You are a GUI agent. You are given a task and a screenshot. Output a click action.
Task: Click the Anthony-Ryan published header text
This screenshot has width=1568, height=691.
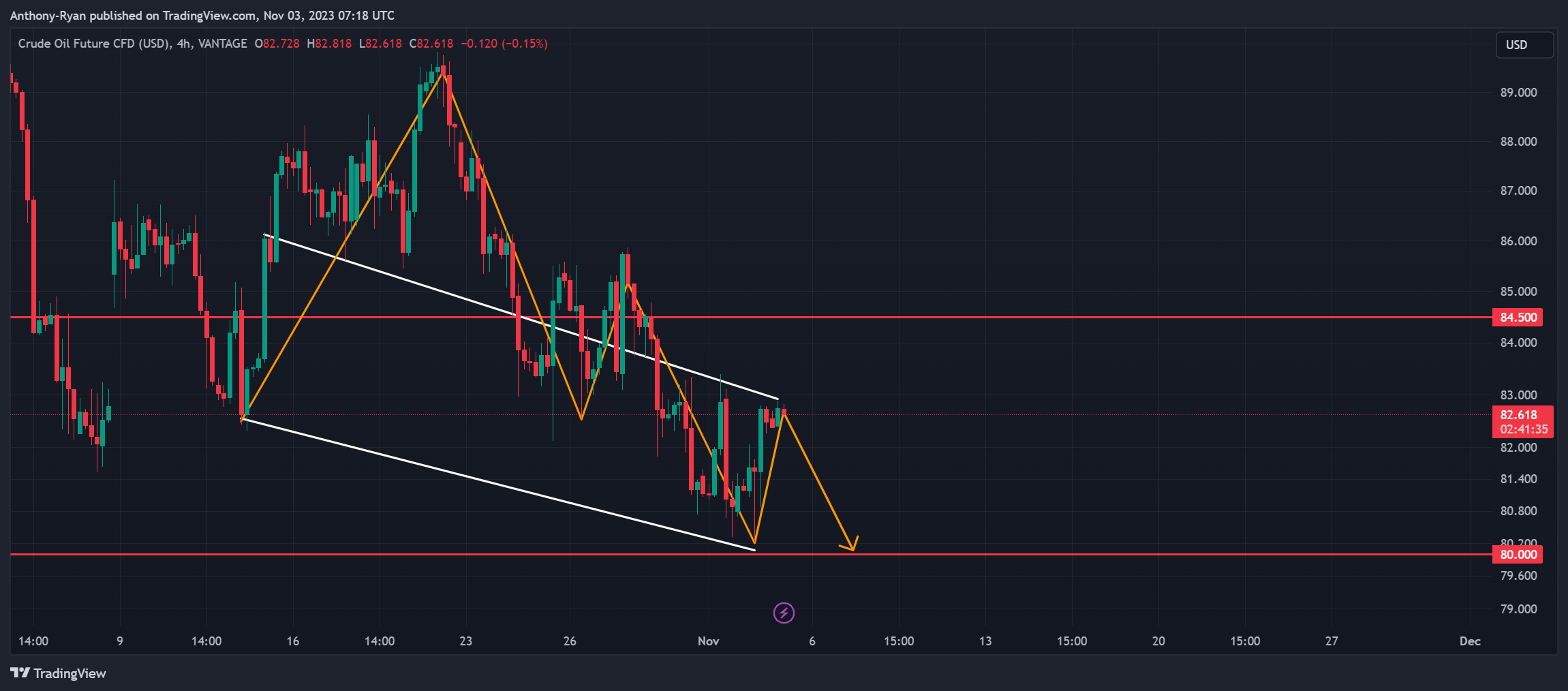click(x=202, y=16)
